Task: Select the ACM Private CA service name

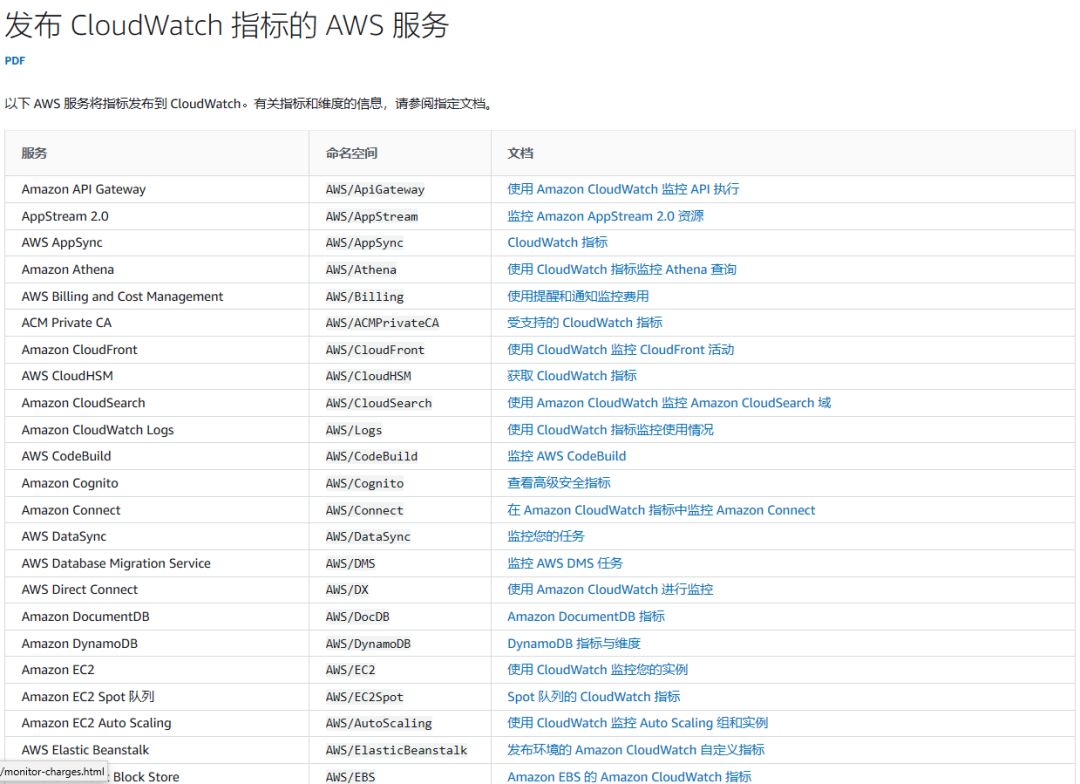Action: click(x=66, y=322)
